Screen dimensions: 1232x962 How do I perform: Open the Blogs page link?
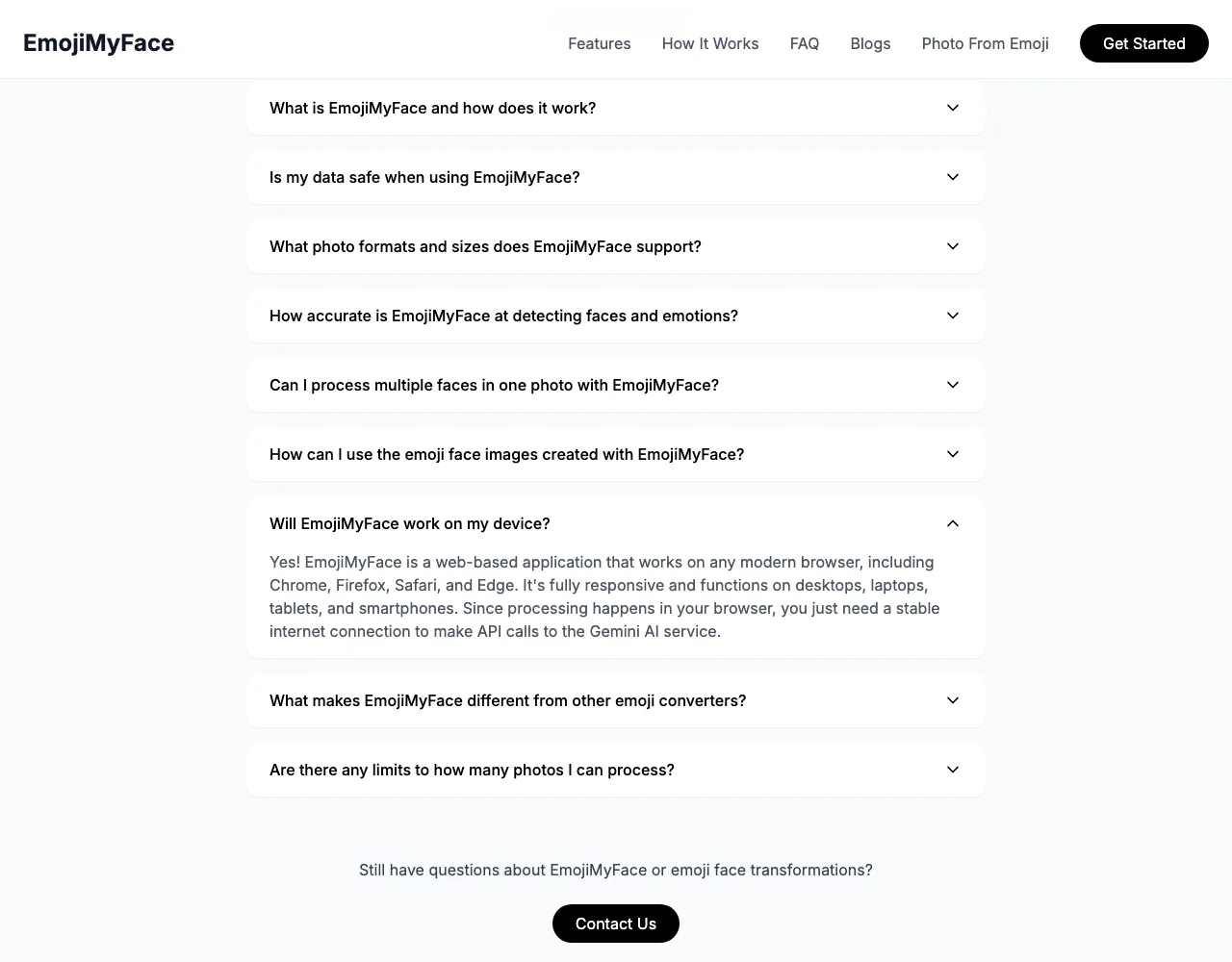tap(871, 43)
